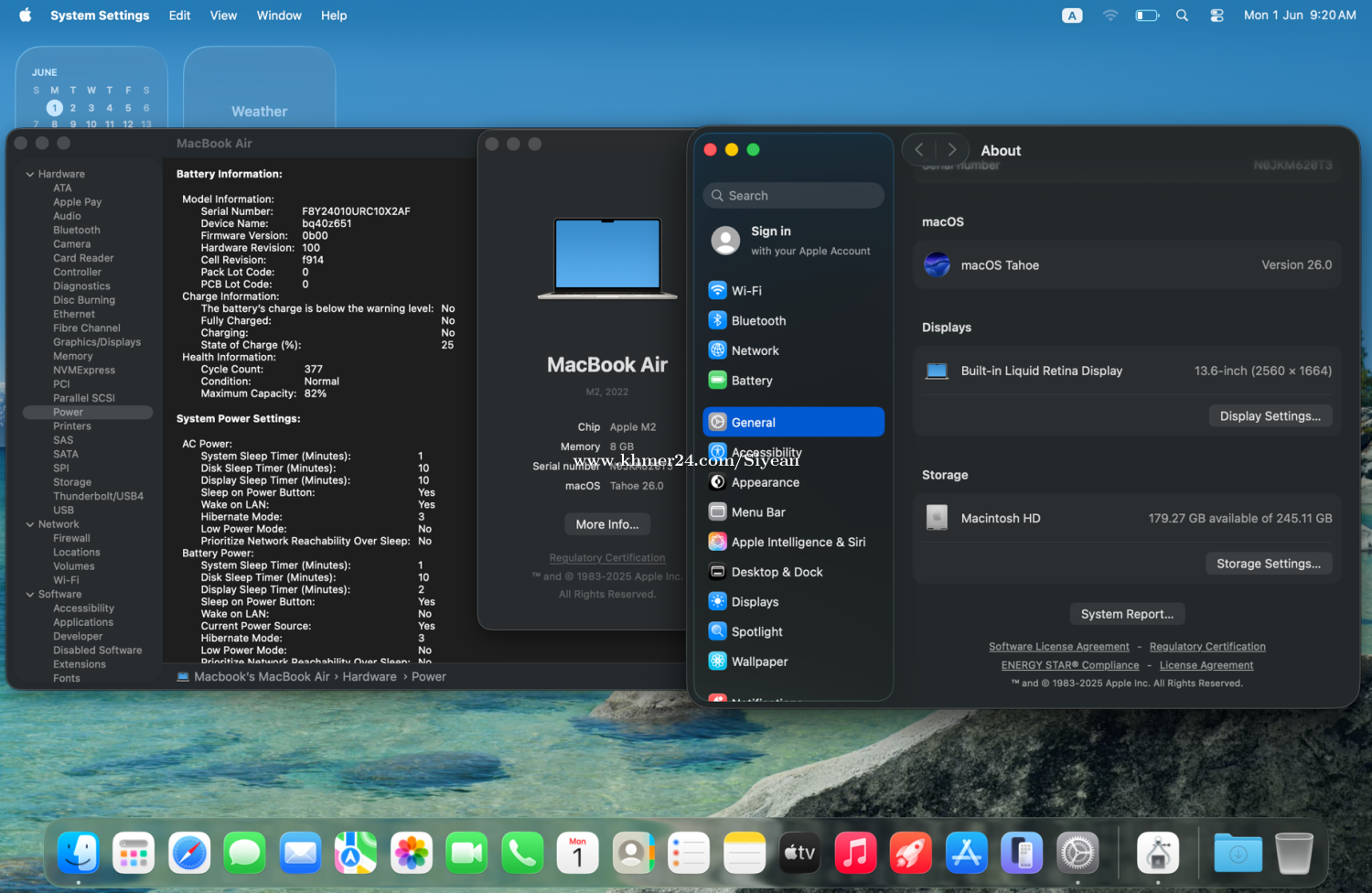Open Control Center from the menu bar
Screen dimensions: 1372x893
coord(1217,16)
